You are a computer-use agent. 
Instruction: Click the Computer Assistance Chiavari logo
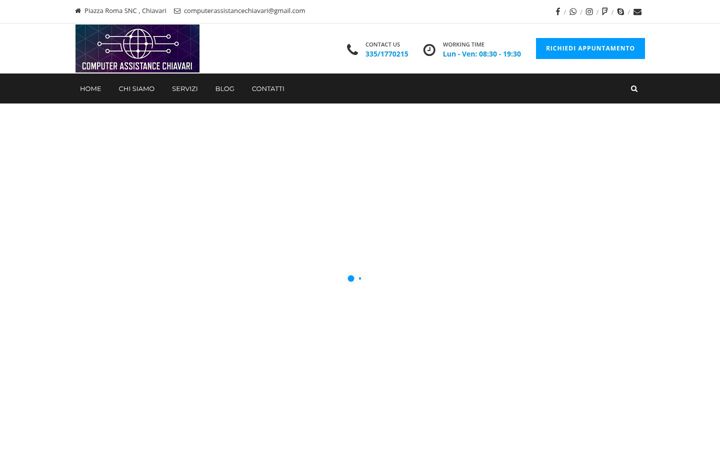pyautogui.click(x=137, y=48)
